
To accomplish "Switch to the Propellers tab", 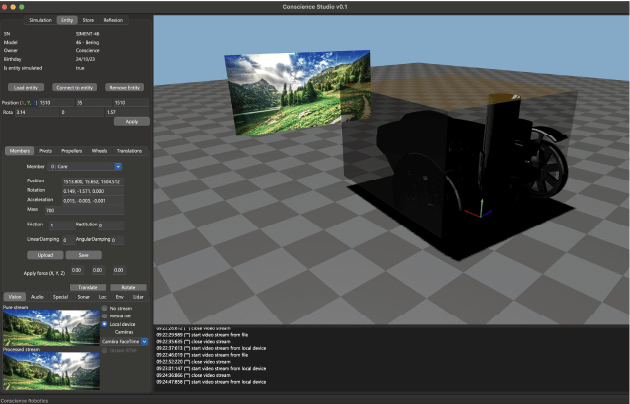I will tap(72, 150).
